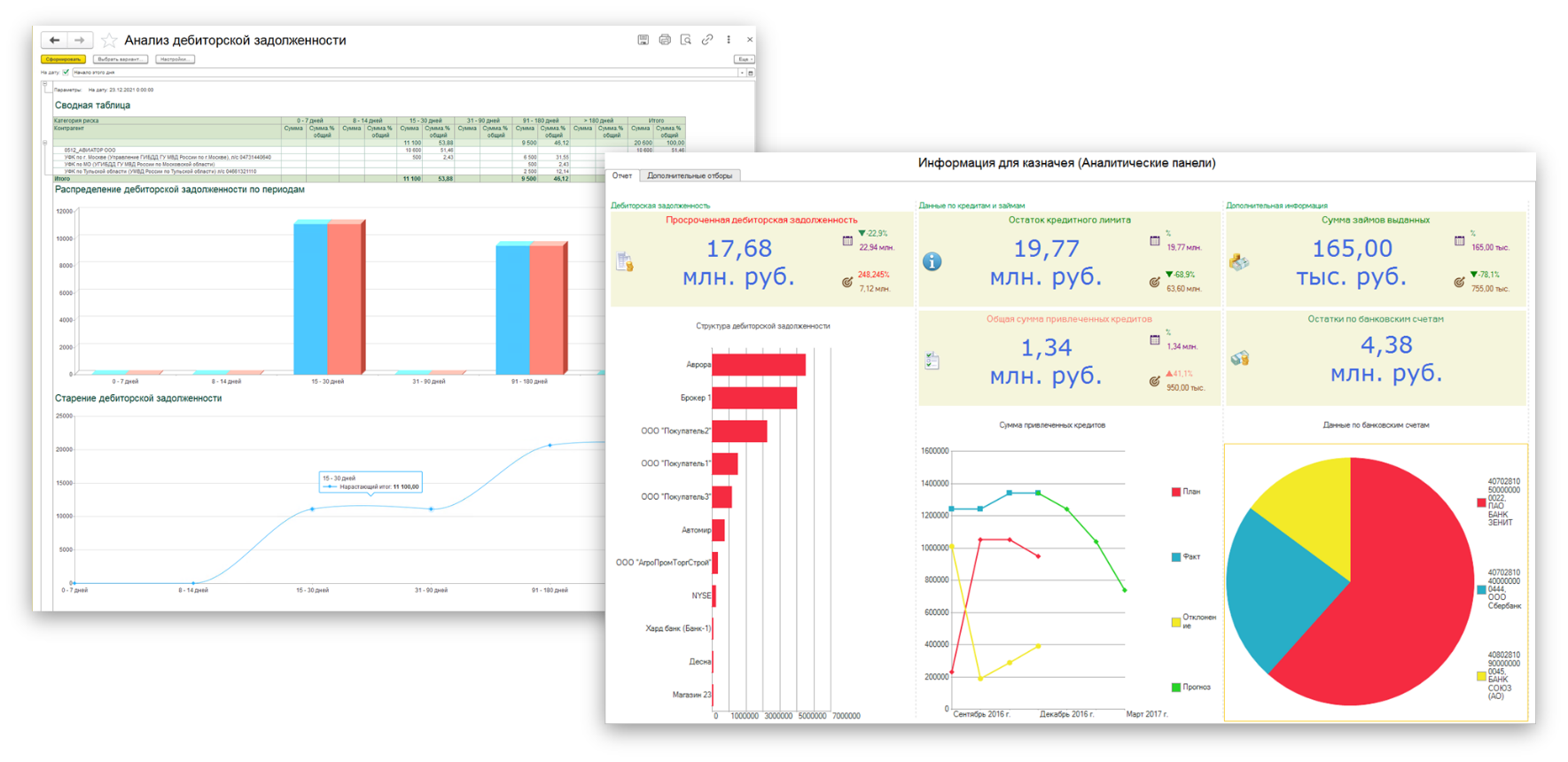The height and width of the screenshot is (762, 1568).
Task: Add report to favorites with star icon
Action: click(109, 41)
